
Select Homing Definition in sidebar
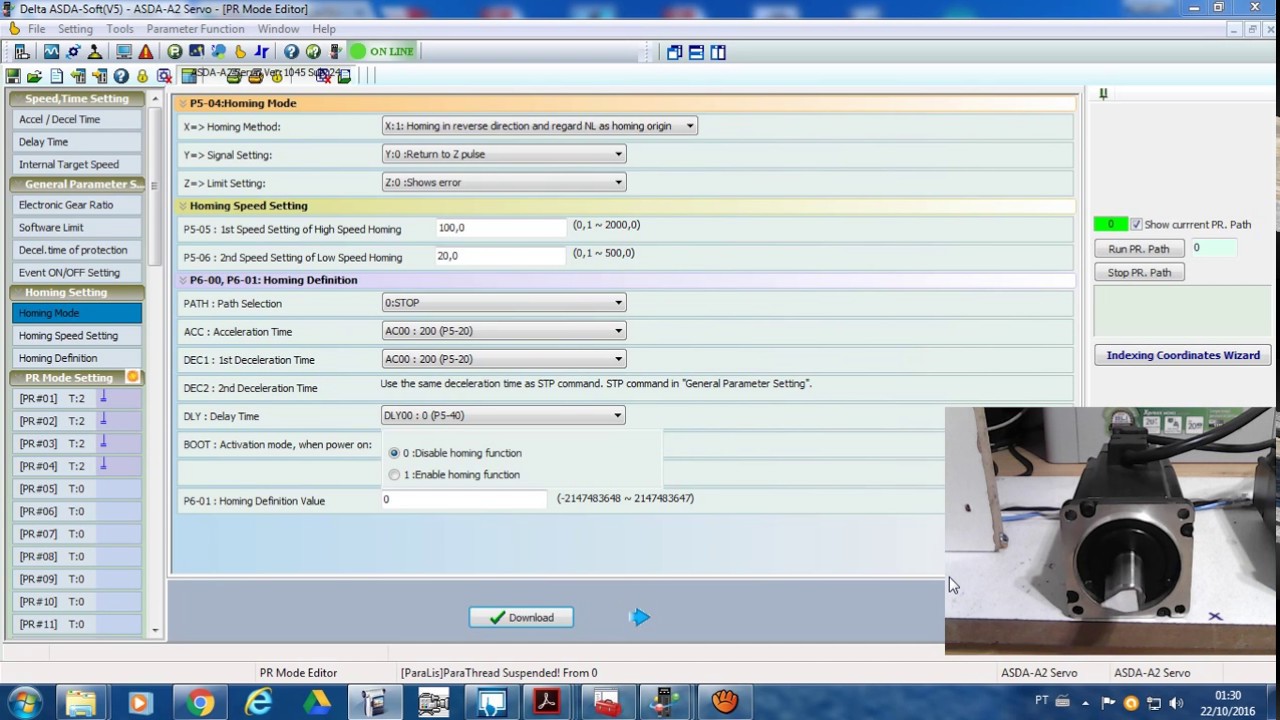(x=77, y=358)
